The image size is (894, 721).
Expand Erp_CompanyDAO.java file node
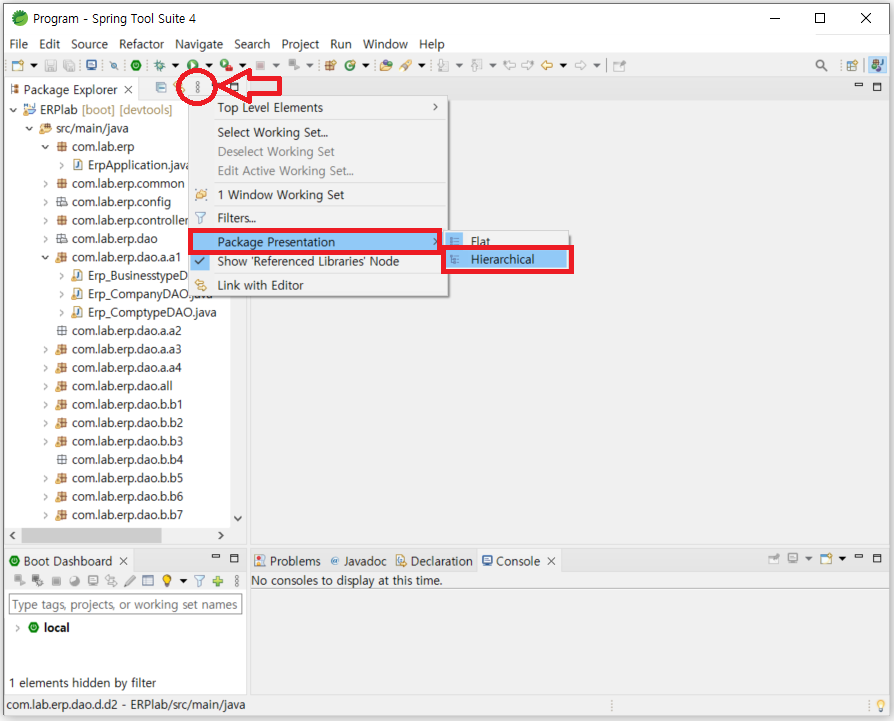pos(61,295)
